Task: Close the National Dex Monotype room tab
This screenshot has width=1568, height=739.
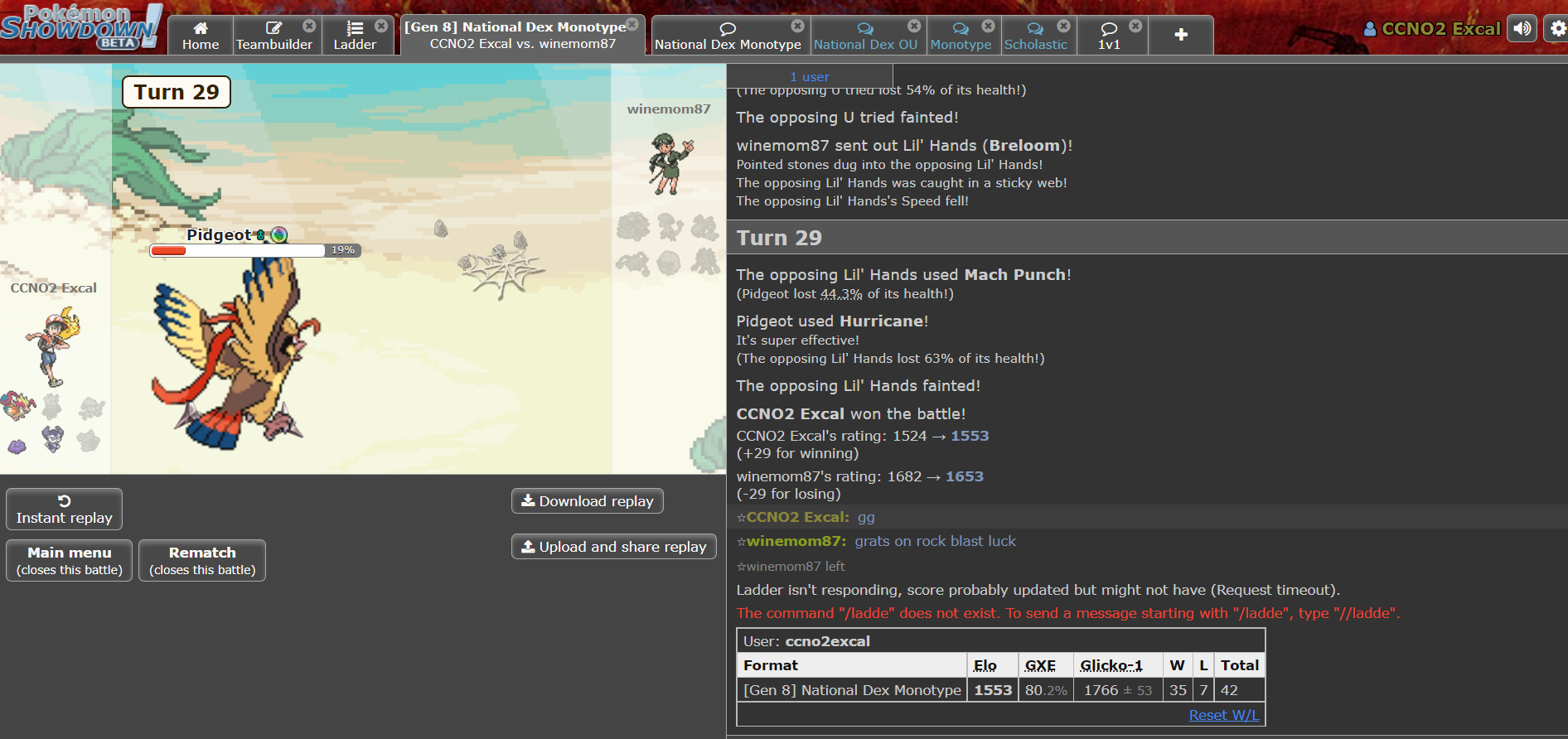Action: click(x=798, y=26)
